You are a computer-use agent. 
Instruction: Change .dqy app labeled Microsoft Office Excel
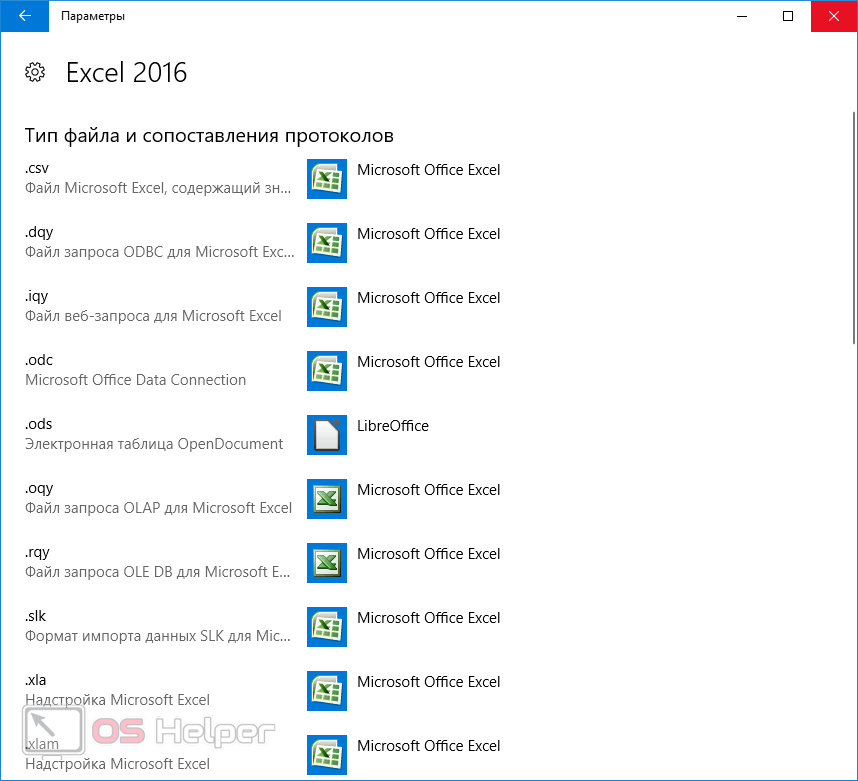428,234
